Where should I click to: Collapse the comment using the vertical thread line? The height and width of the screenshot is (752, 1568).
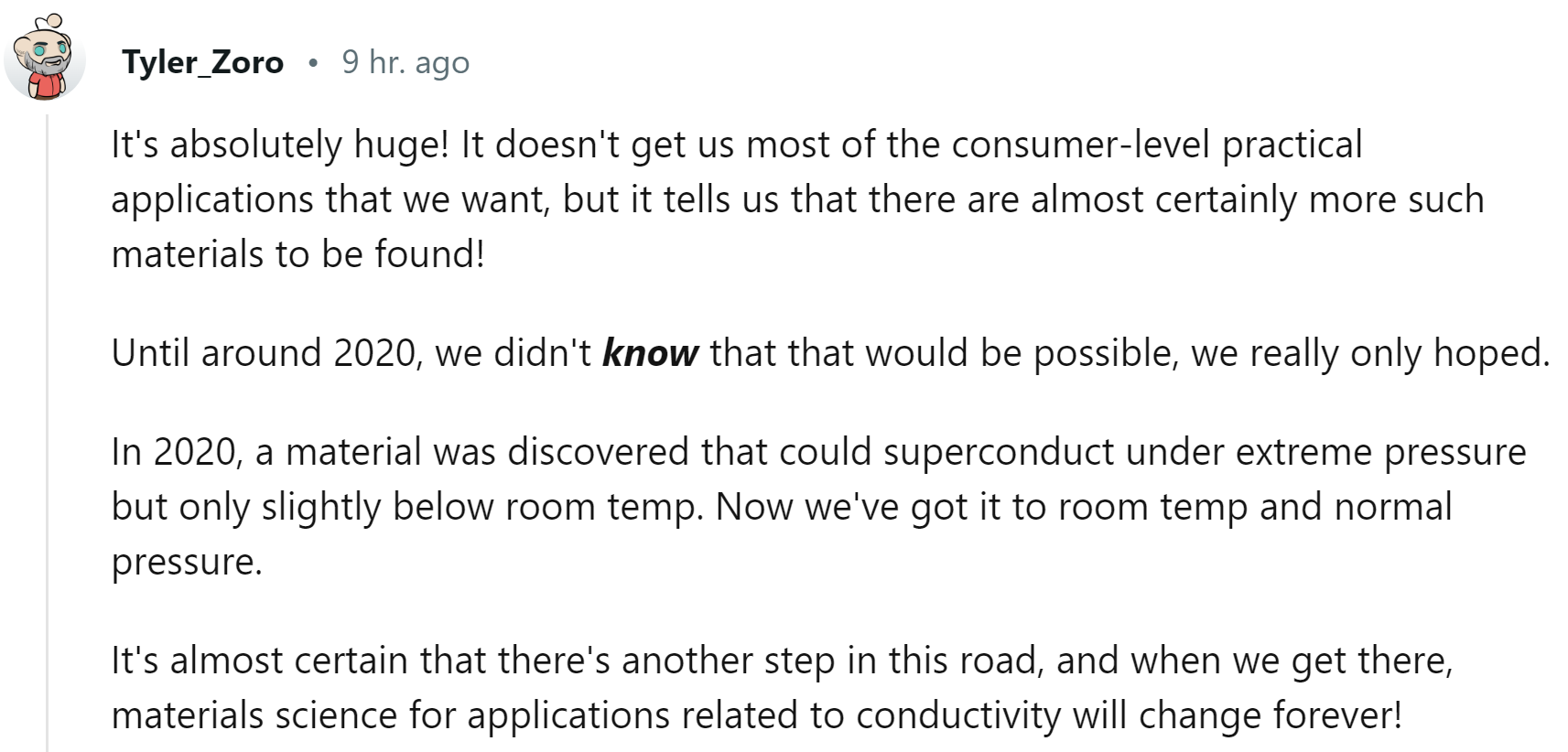click(47, 430)
